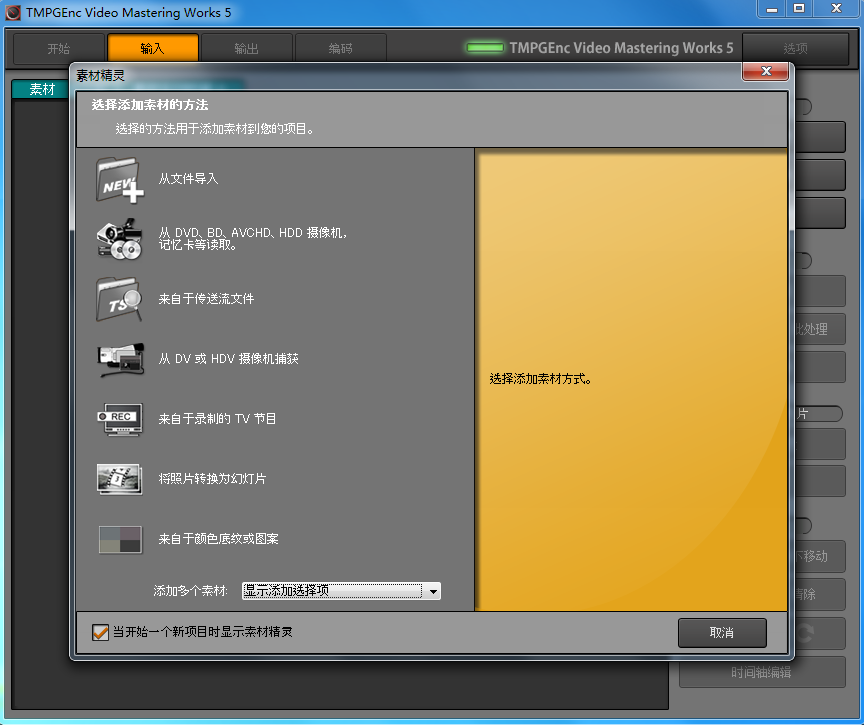Click the import-from-file NEW folder icon
864x725 pixels.
(x=120, y=179)
